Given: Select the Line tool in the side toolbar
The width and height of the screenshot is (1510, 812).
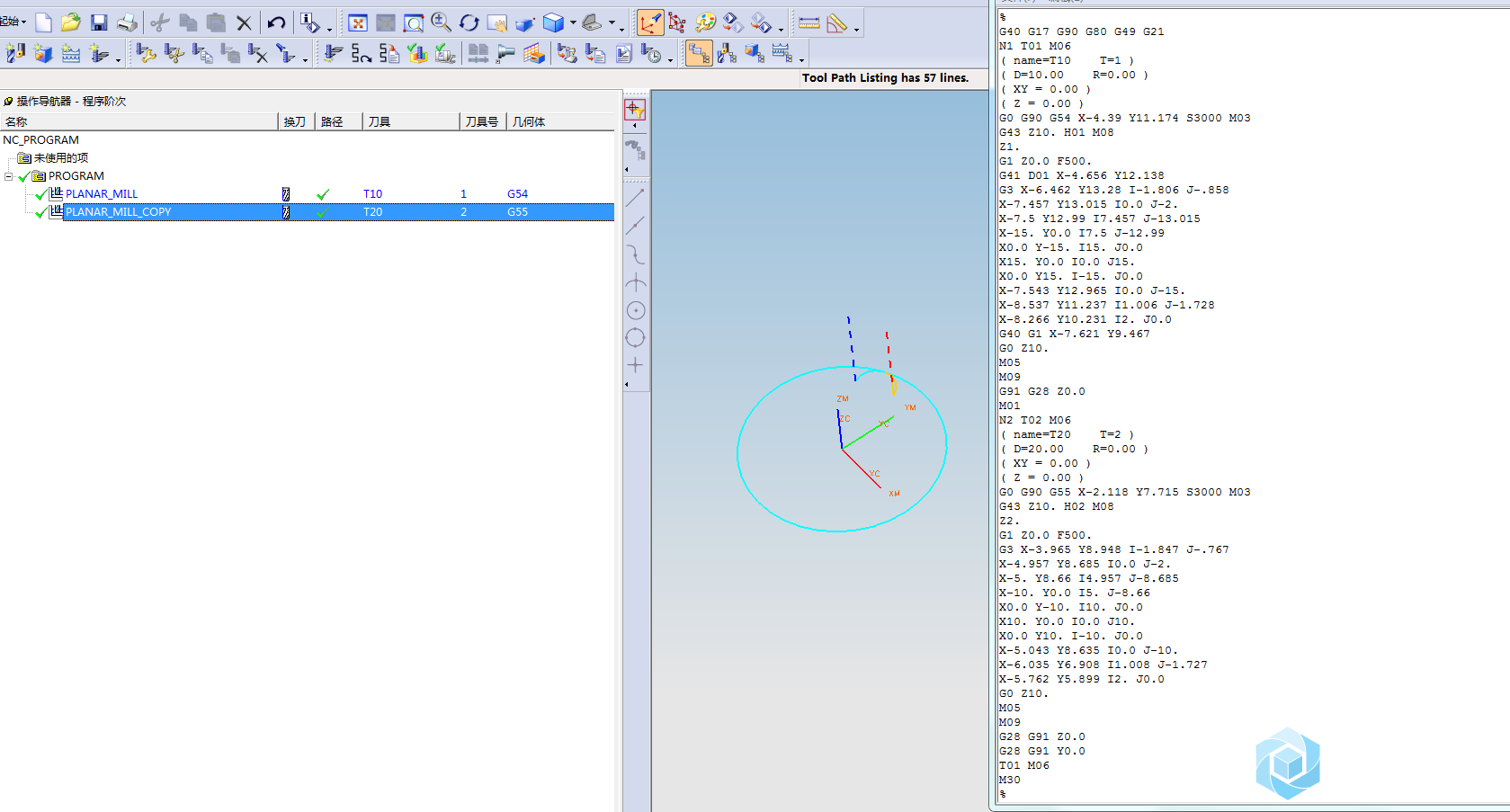Looking at the screenshot, I should click(x=635, y=196).
